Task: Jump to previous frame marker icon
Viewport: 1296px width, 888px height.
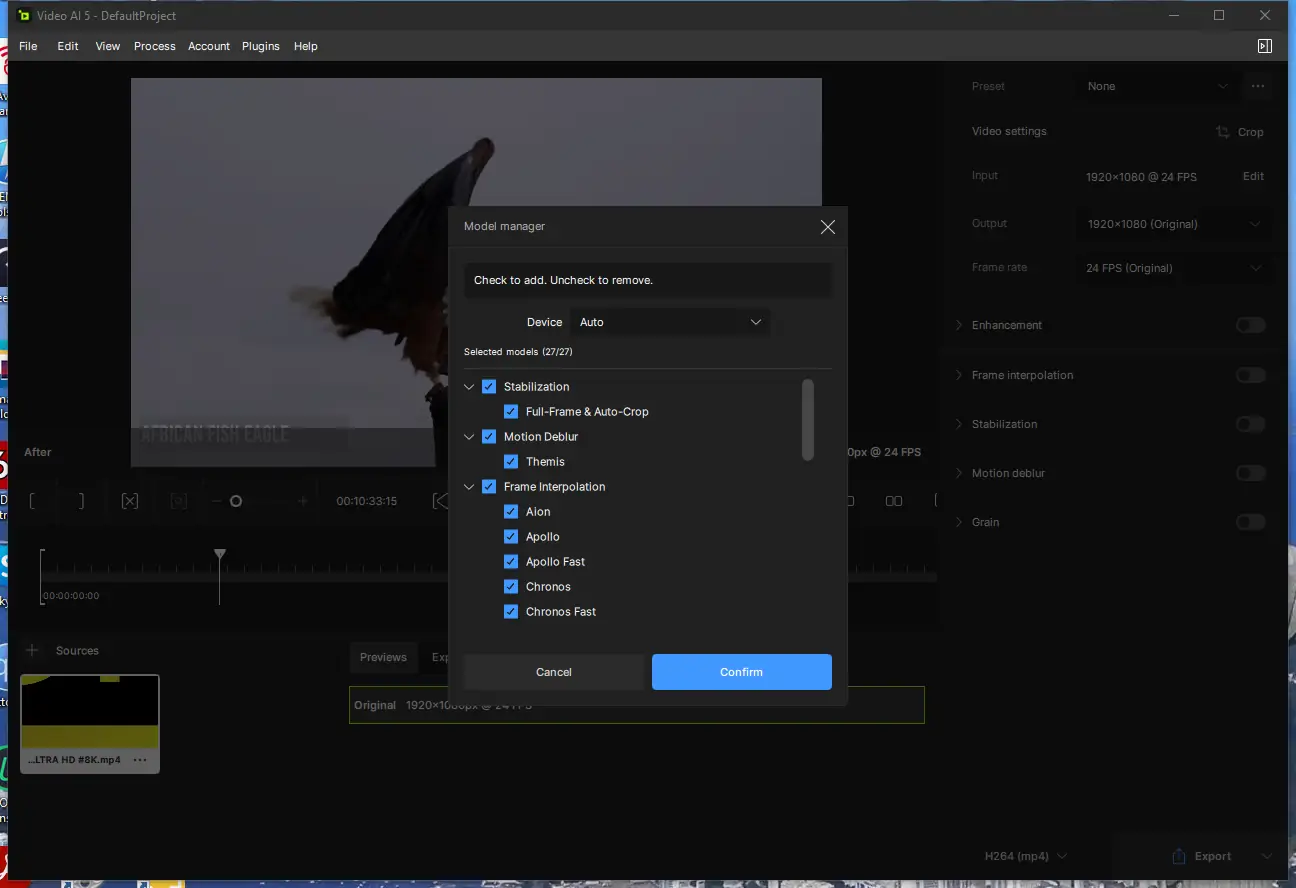Action: pyautogui.click(x=440, y=501)
